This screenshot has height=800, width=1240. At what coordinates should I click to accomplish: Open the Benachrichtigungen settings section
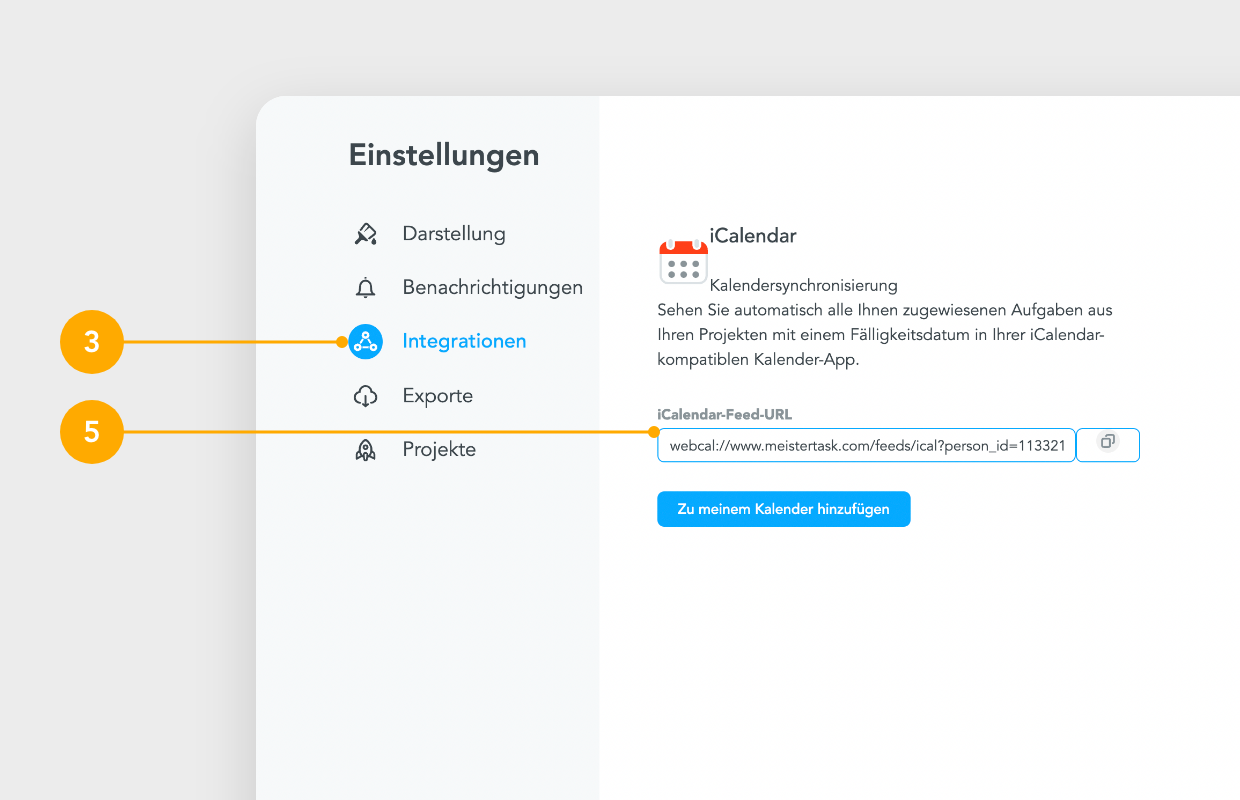[x=492, y=288]
